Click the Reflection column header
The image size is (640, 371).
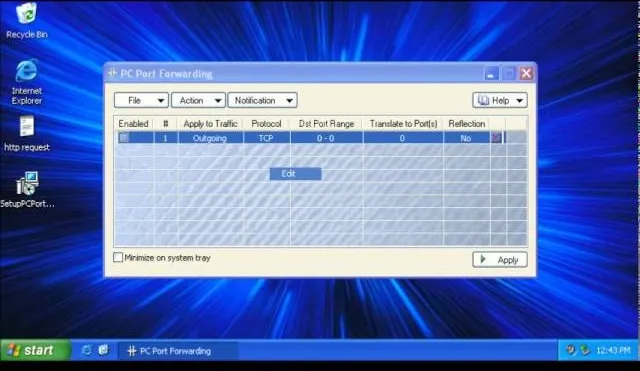467,124
